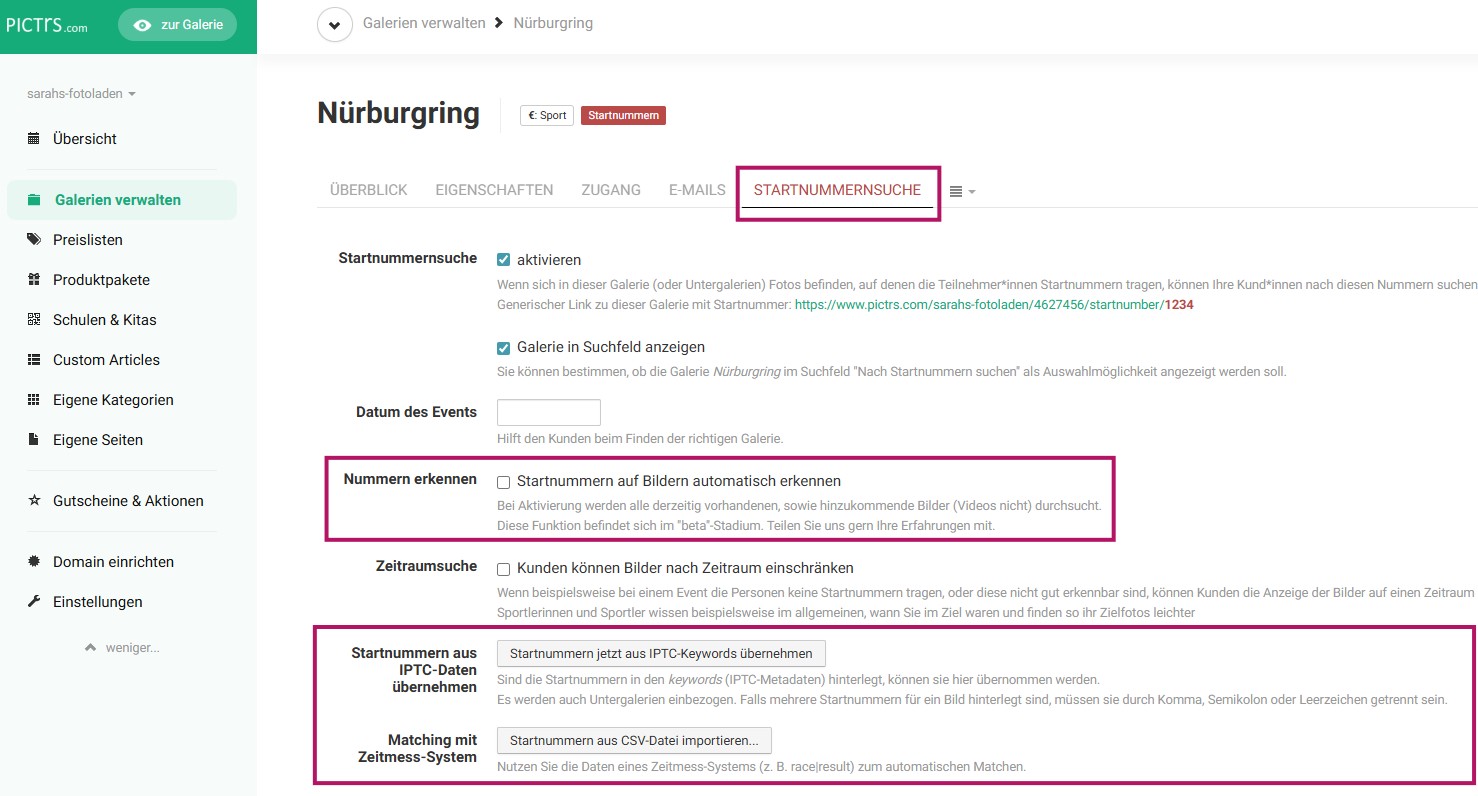Click Startnummern aus CSV-Datei importieren...
Image resolution: width=1478 pixels, height=796 pixels.
coord(634,741)
